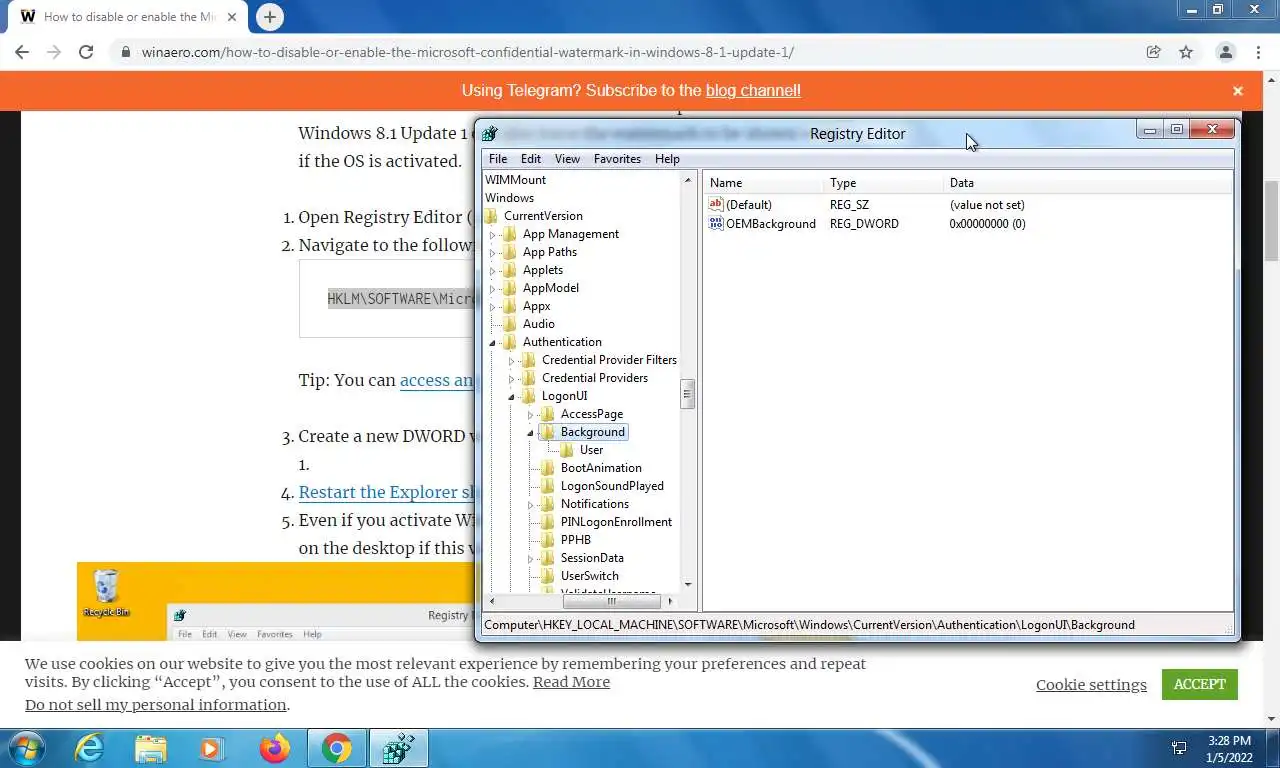Open the Registry Editor View menu
Screen dimensions: 1280x768
[567, 159]
